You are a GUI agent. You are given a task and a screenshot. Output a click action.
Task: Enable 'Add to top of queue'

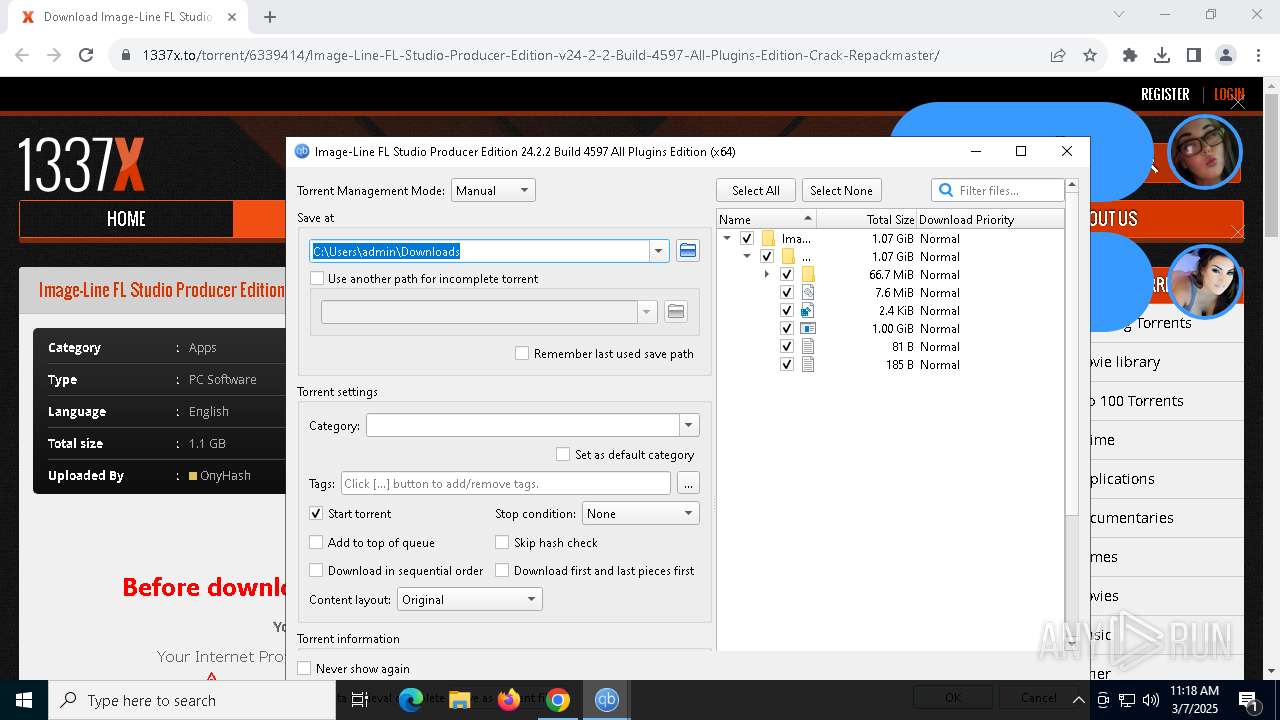tap(316, 543)
